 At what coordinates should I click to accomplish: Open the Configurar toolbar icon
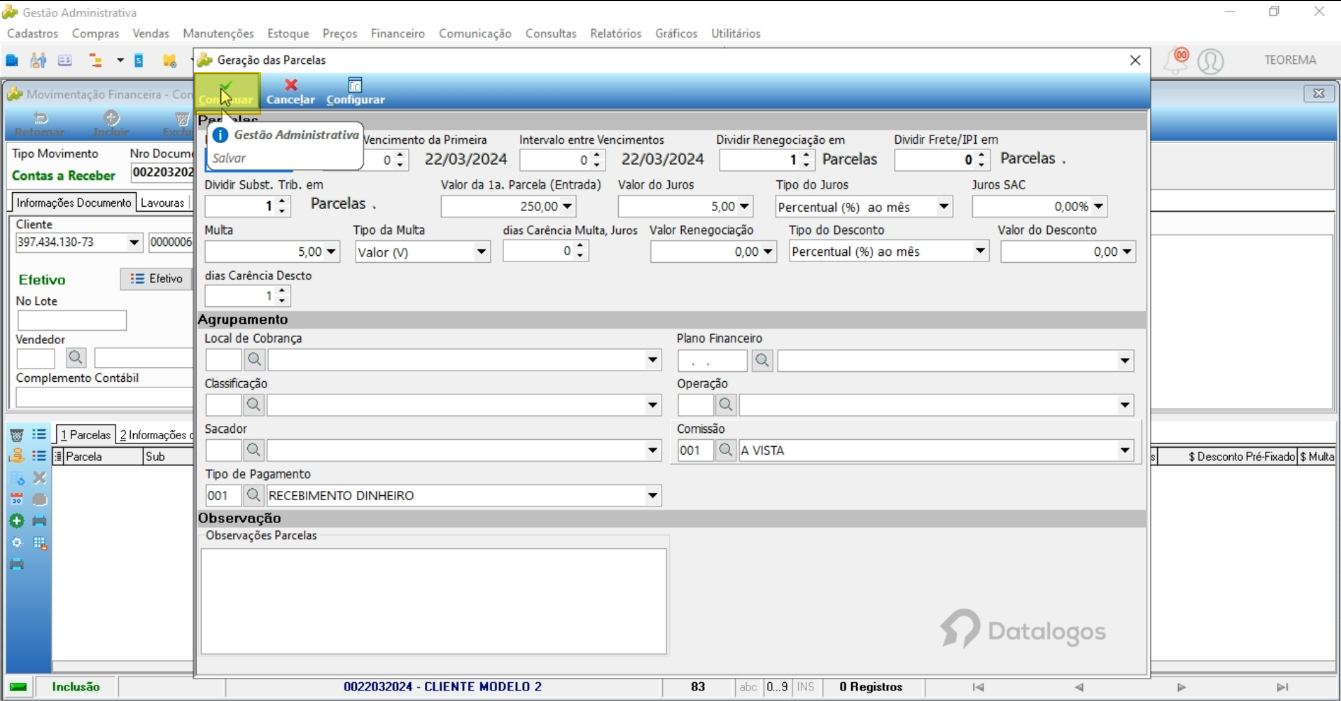tap(355, 85)
